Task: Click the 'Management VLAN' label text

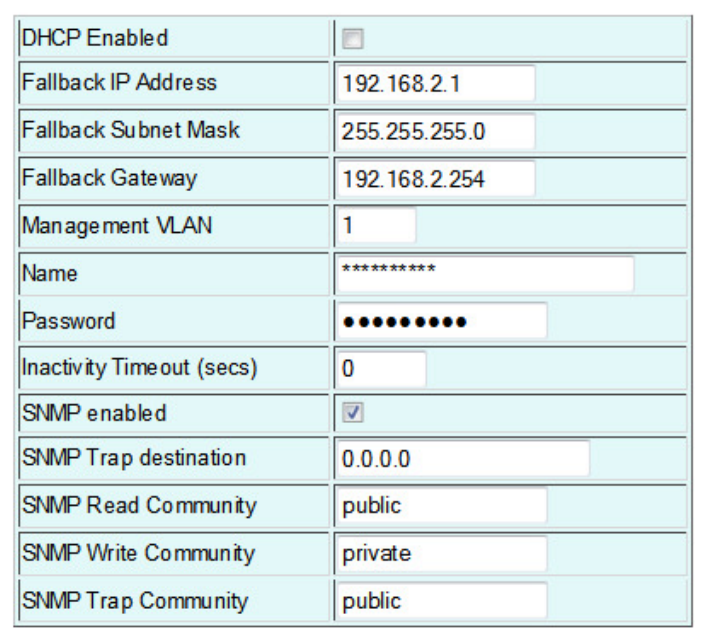Action: click(117, 226)
